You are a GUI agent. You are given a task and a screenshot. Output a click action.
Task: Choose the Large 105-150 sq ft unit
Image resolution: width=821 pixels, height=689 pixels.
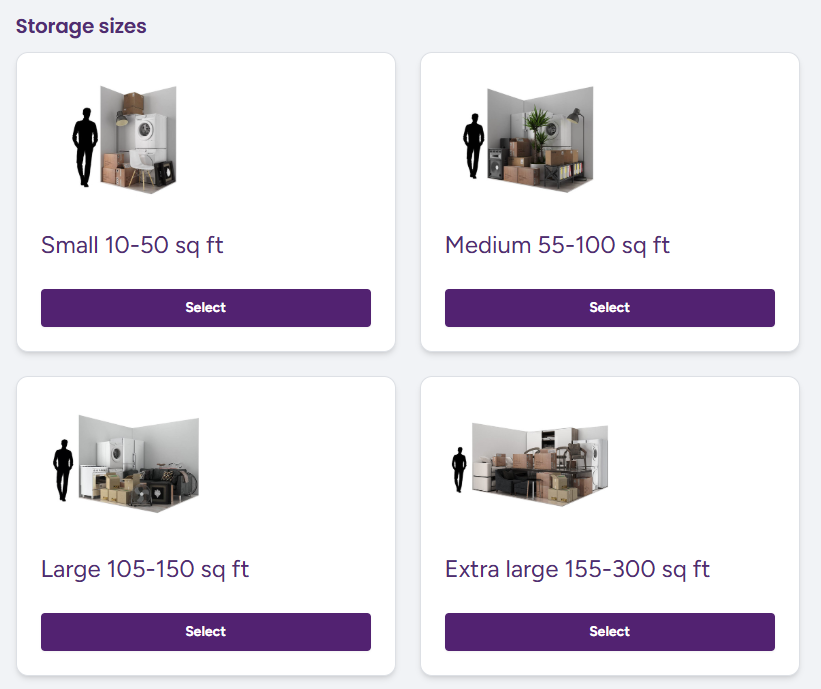click(205, 632)
